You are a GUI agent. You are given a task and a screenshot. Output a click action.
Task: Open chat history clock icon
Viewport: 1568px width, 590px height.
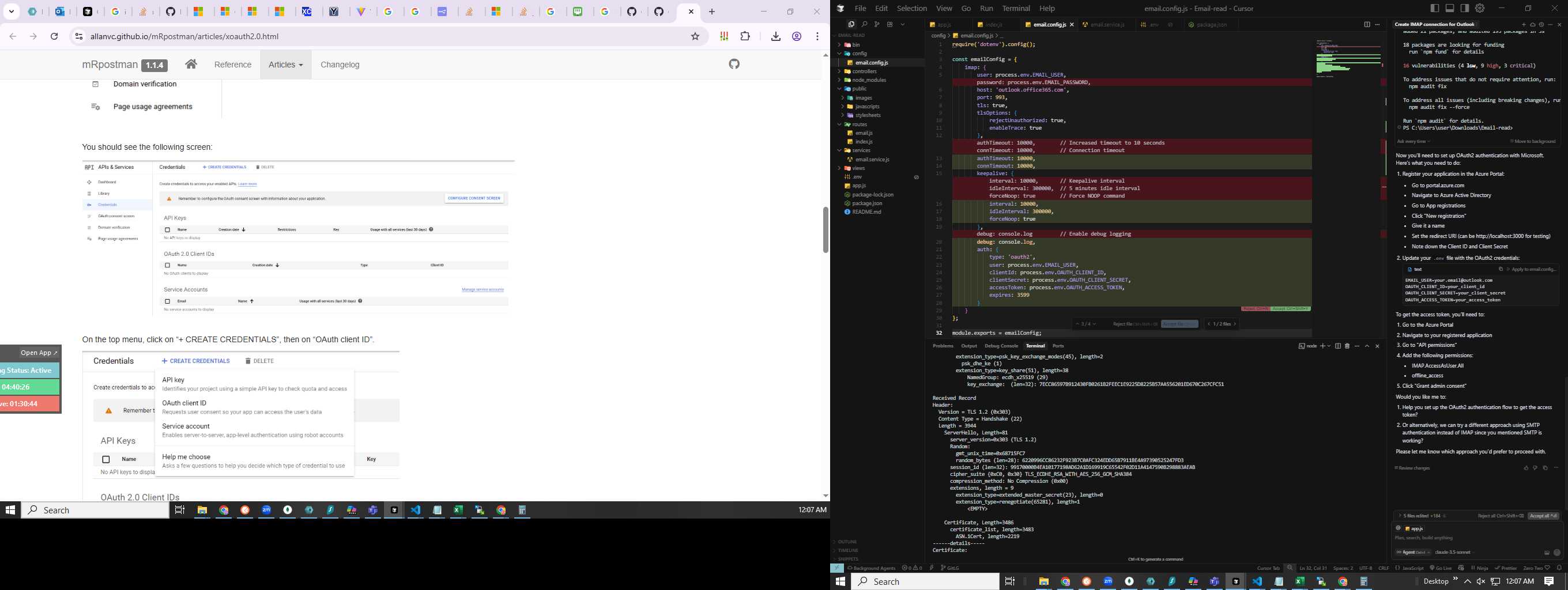pos(1542,24)
